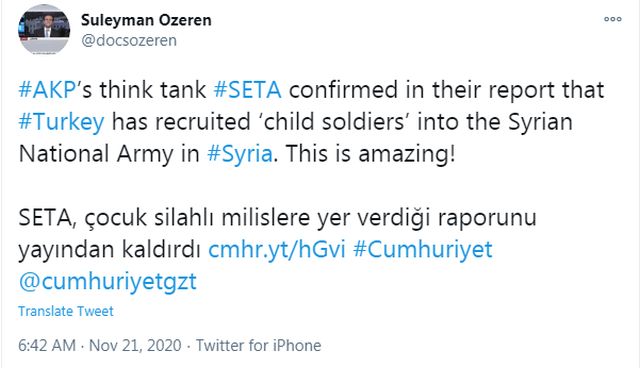Open the #SETA hashtag
Viewport: 640px width, 368px height.
pos(248,90)
